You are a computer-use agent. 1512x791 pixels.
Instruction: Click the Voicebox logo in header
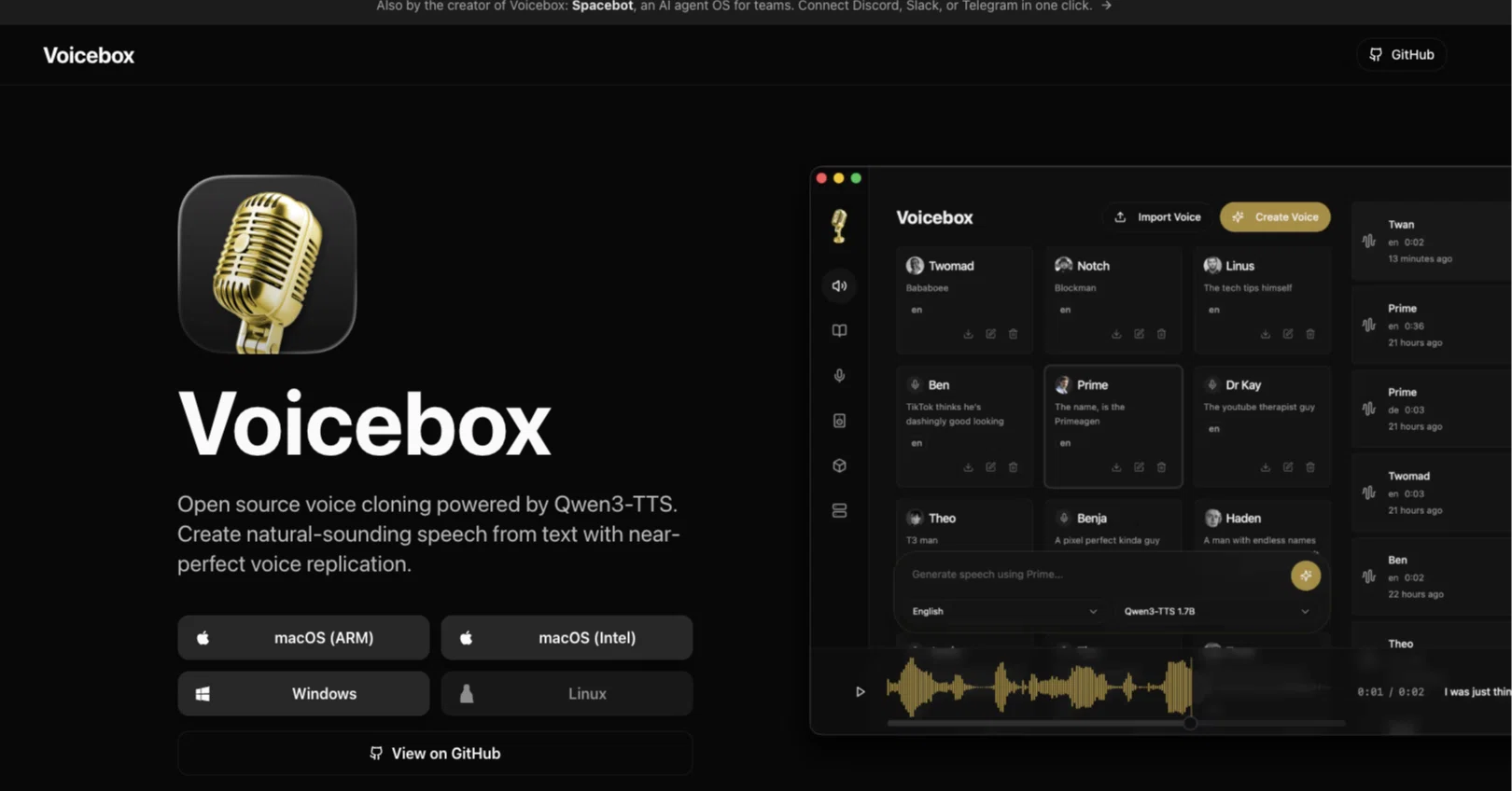click(89, 55)
